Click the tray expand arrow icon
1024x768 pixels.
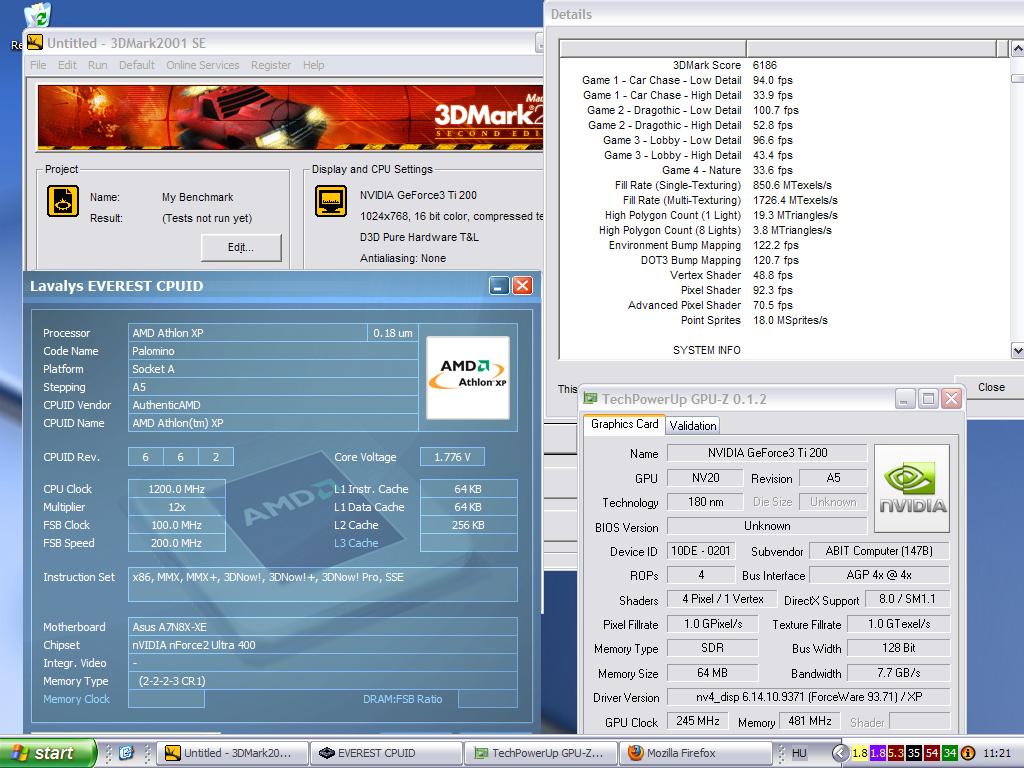click(x=840, y=753)
